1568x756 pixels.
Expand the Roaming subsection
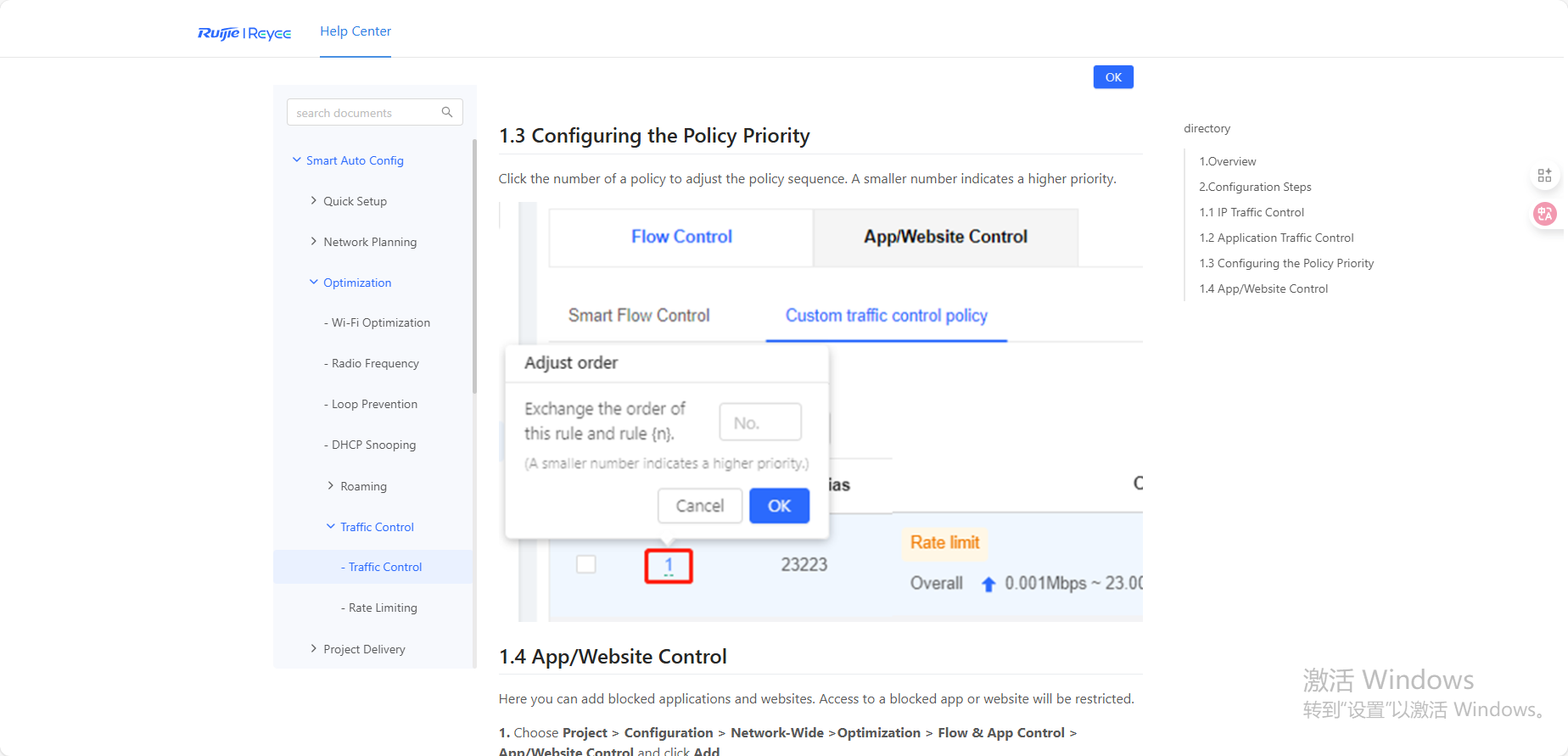[x=330, y=485]
